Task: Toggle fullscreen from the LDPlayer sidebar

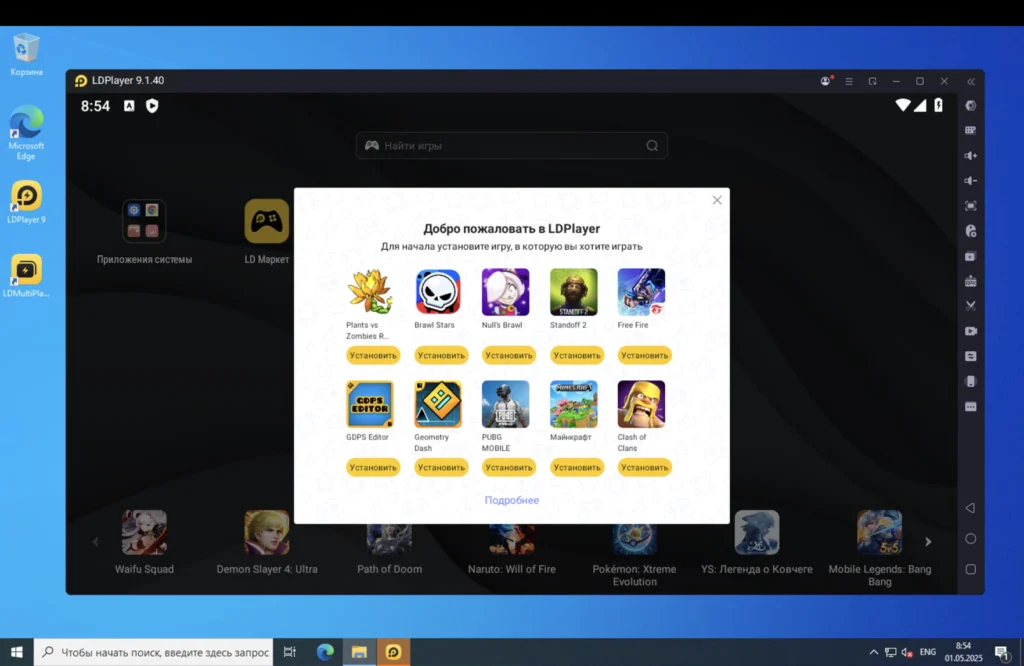Action: [970, 206]
